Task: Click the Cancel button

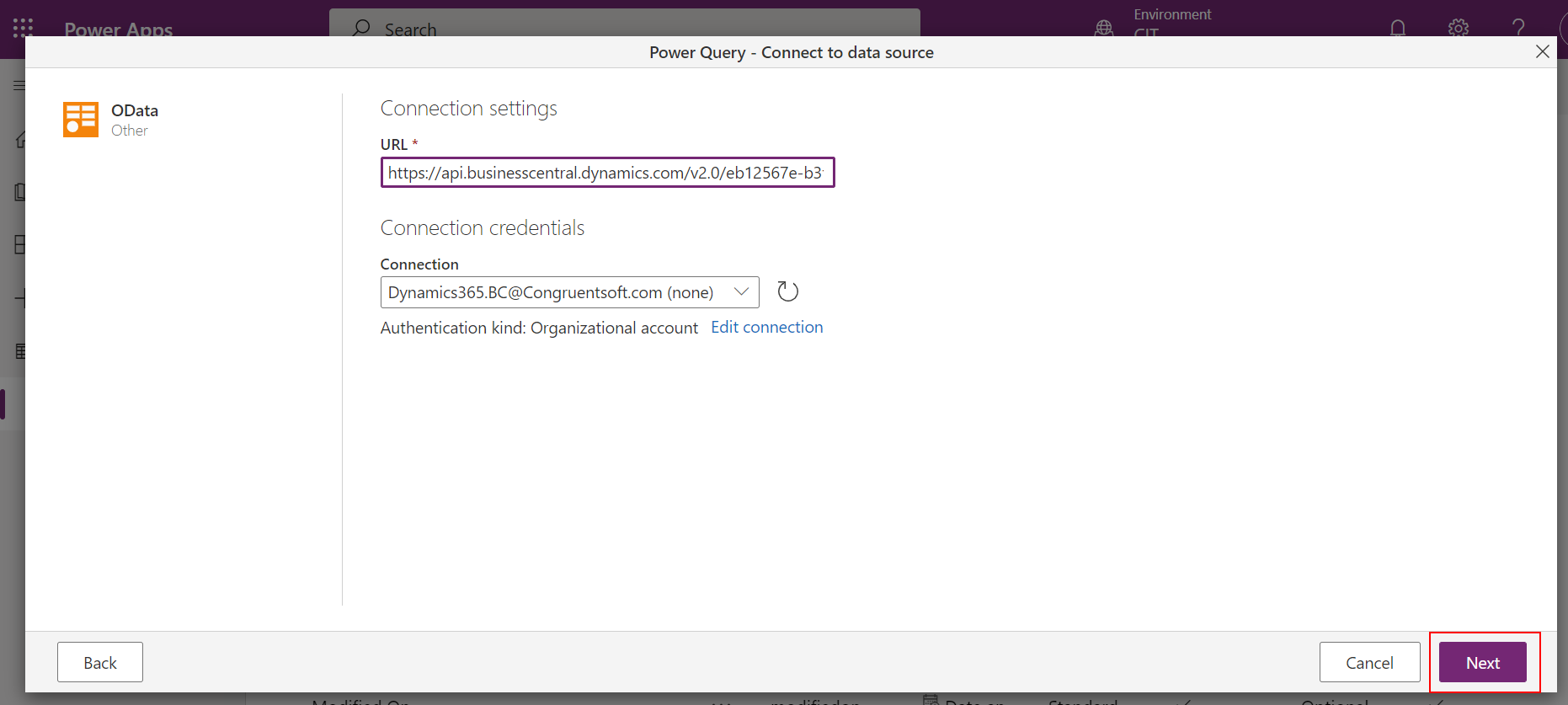Action: (1369, 662)
